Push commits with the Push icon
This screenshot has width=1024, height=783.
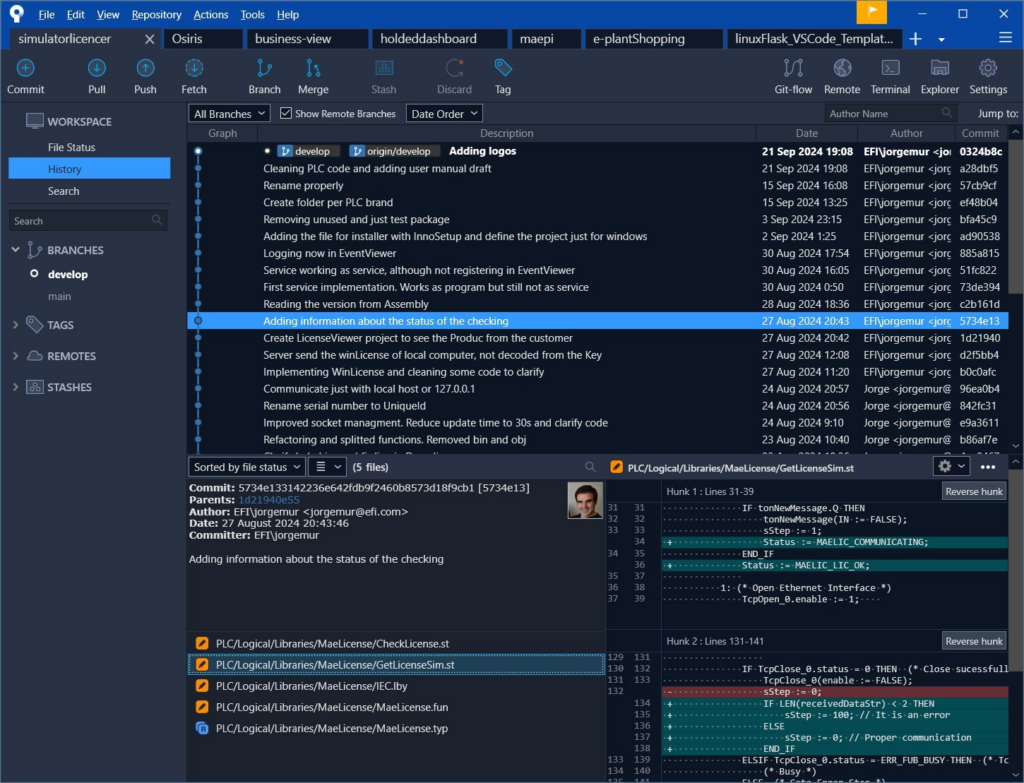point(145,76)
